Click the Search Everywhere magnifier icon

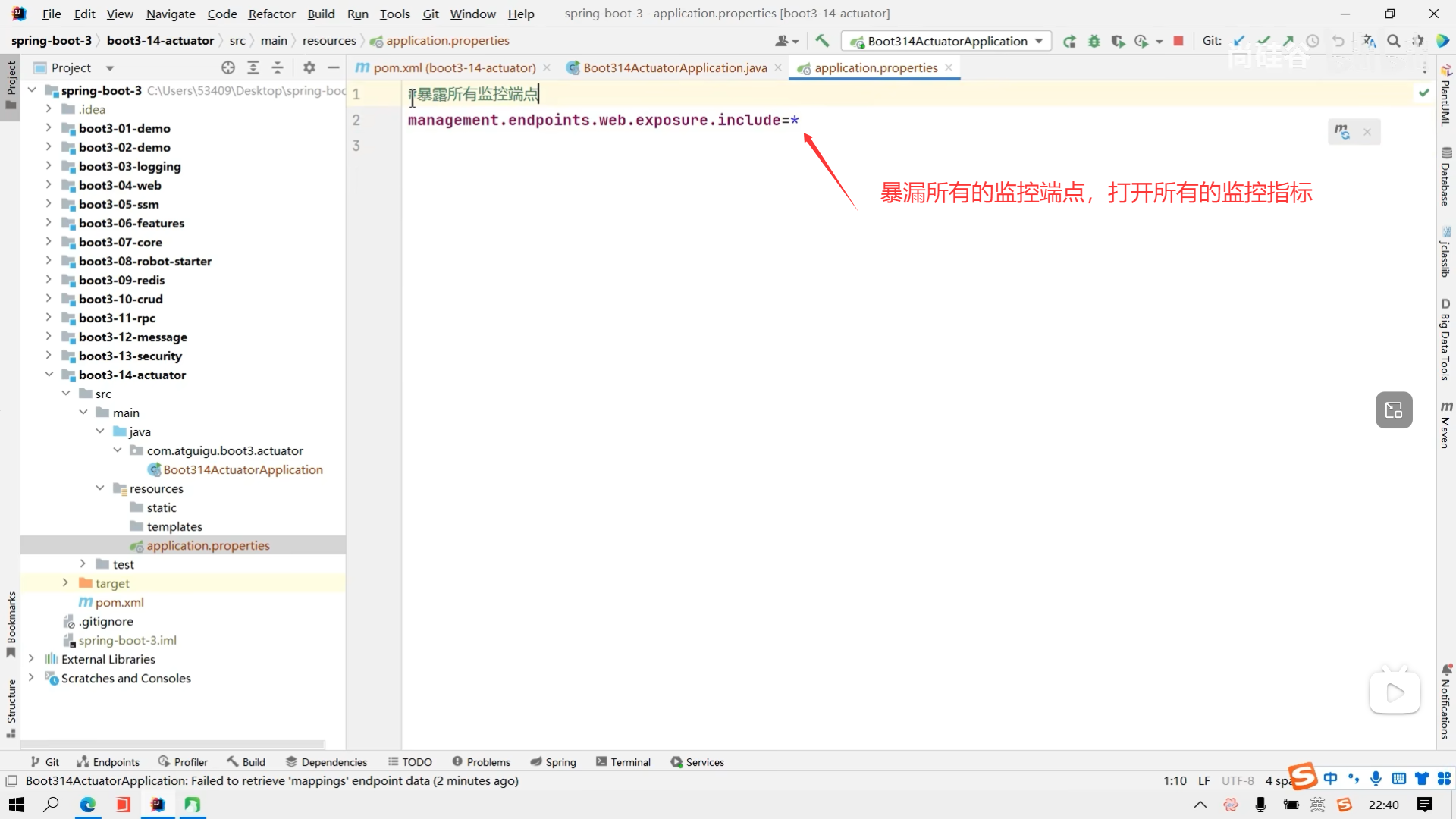[1393, 41]
